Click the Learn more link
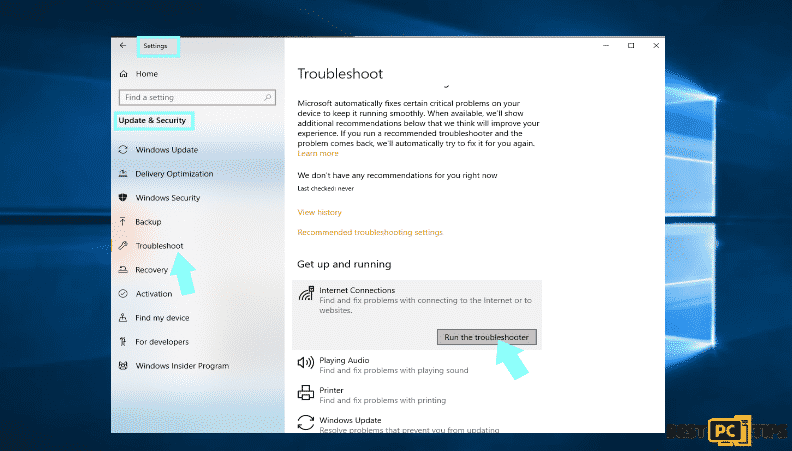The image size is (792, 451). point(318,154)
